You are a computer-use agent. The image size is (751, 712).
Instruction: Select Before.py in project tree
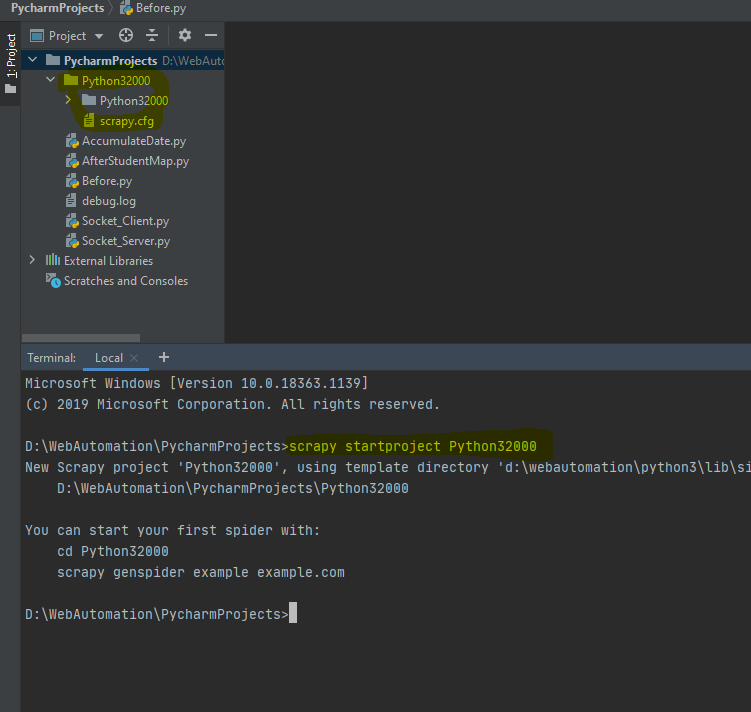(107, 181)
